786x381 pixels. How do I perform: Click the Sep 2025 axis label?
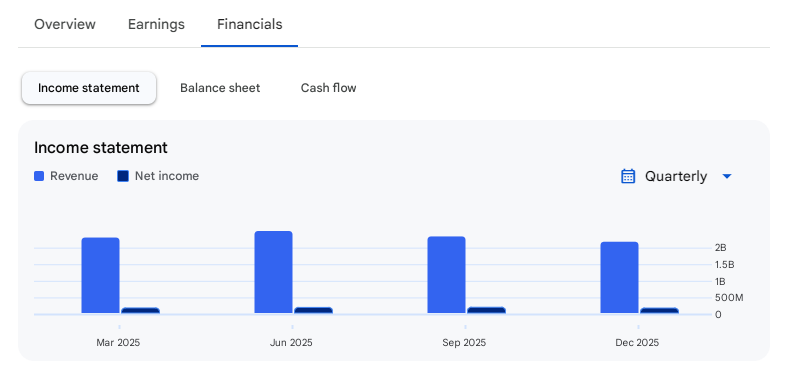coord(464,343)
